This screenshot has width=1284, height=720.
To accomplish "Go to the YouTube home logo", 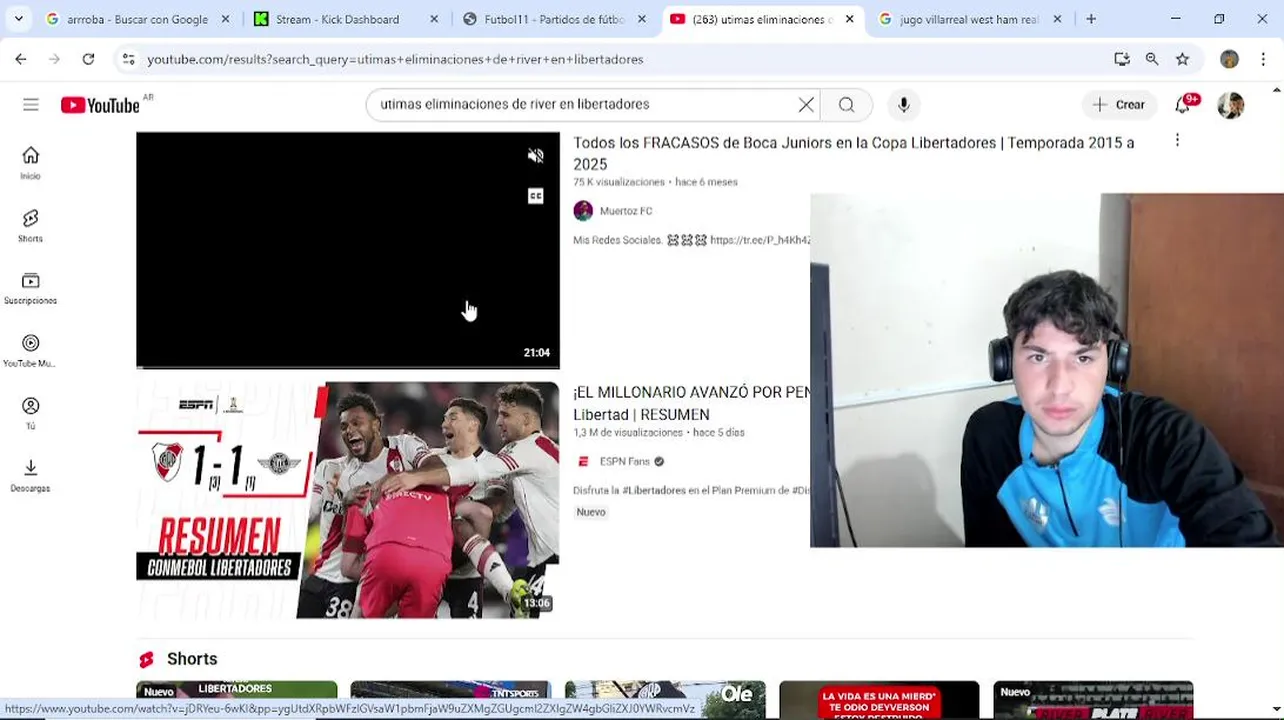I will pyautogui.click(x=100, y=105).
